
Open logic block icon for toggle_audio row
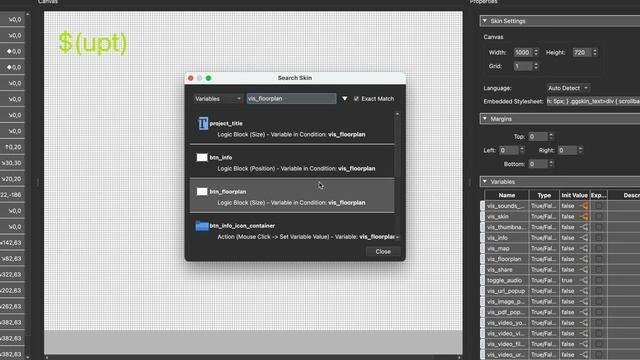coord(584,280)
